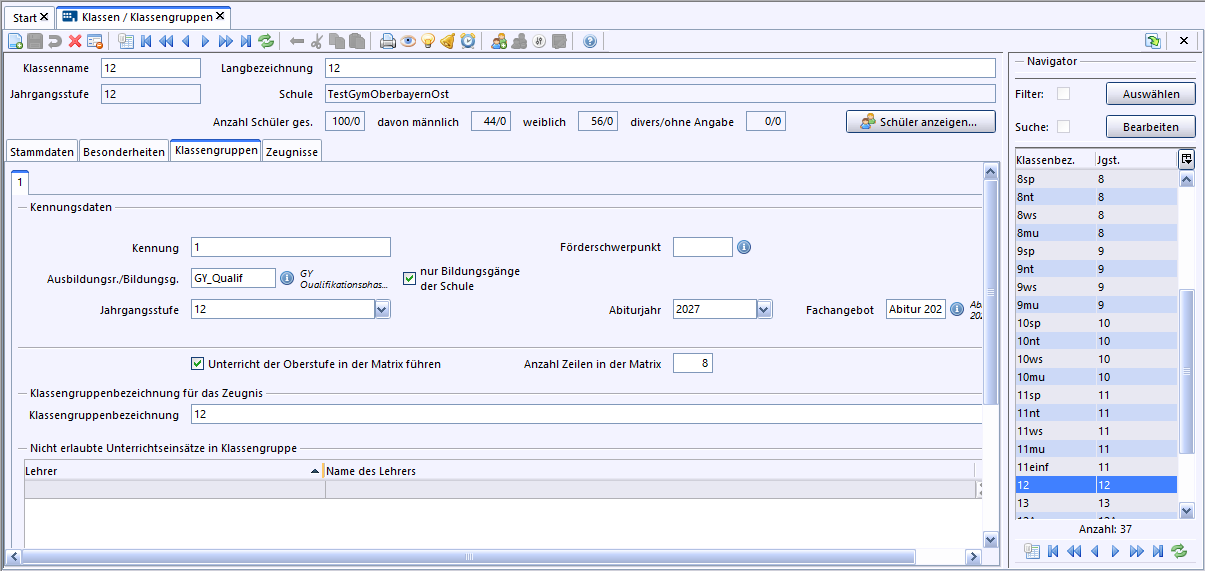Viewport: 1205px width, 571px height.
Task: Click the Kennung input field
Action: [x=290, y=248]
